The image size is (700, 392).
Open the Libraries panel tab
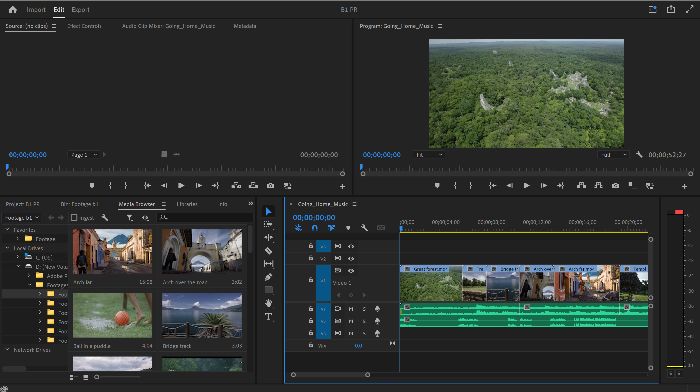pyautogui.click(x=187, y=204)
